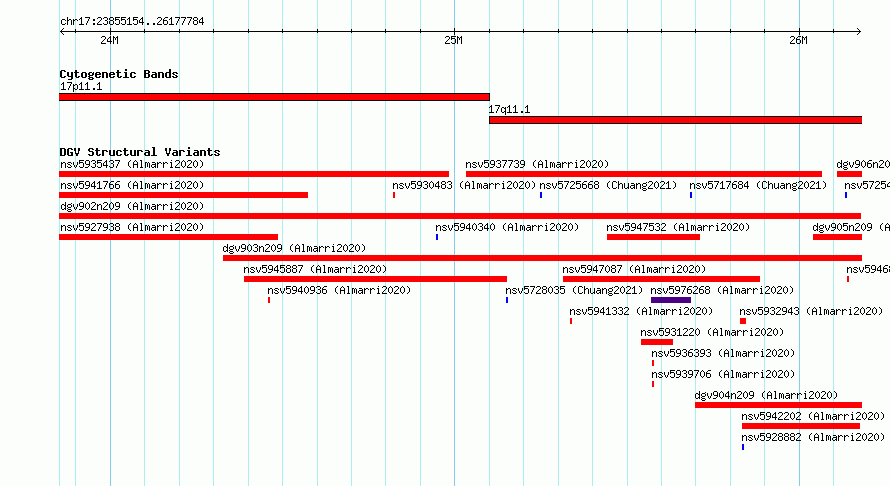This screenshot has width=890, height=486.
Task: Click the 17p11.1 cytogenetic band bar
Action: click(274, 97)
